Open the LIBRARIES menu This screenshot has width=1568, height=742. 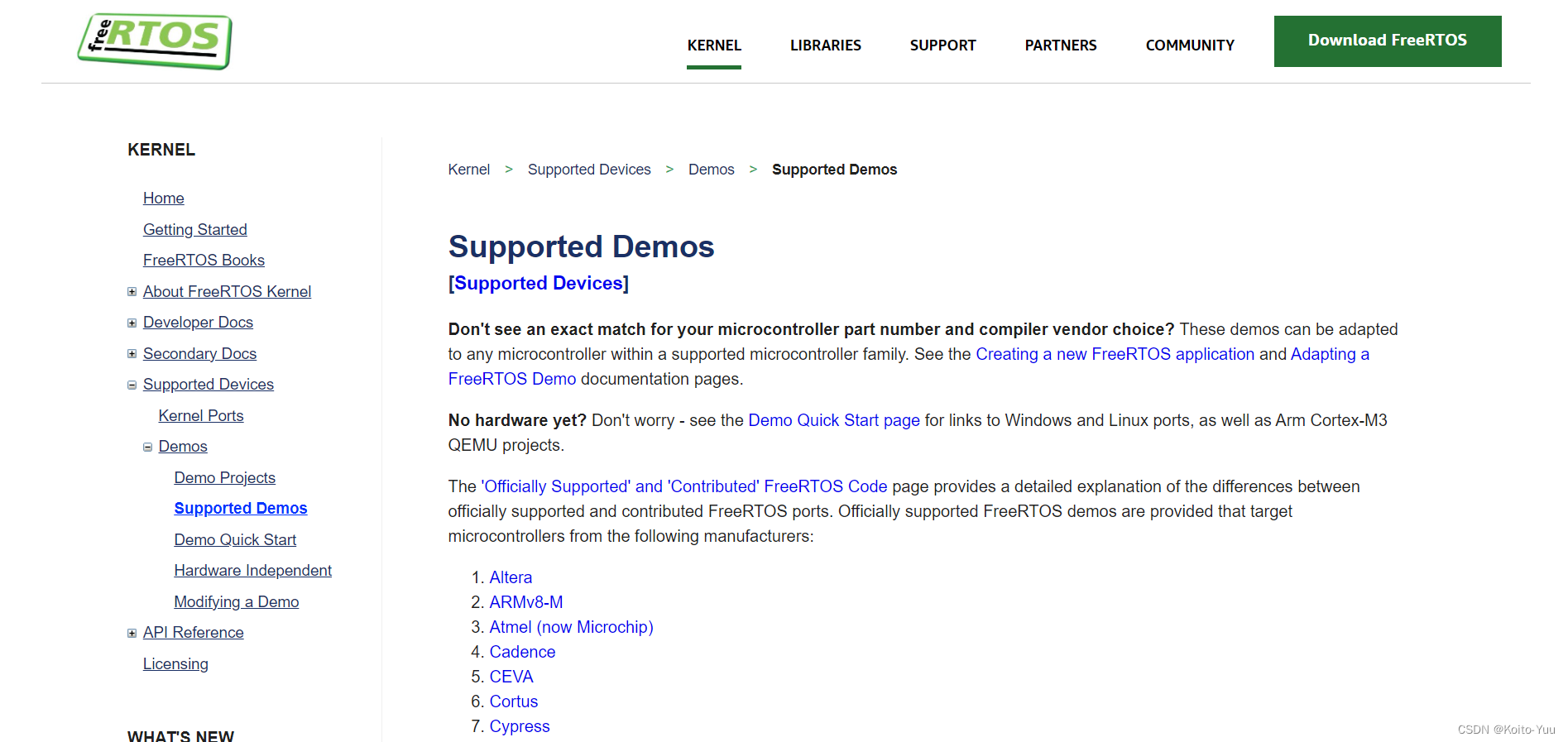click(825, 45)
